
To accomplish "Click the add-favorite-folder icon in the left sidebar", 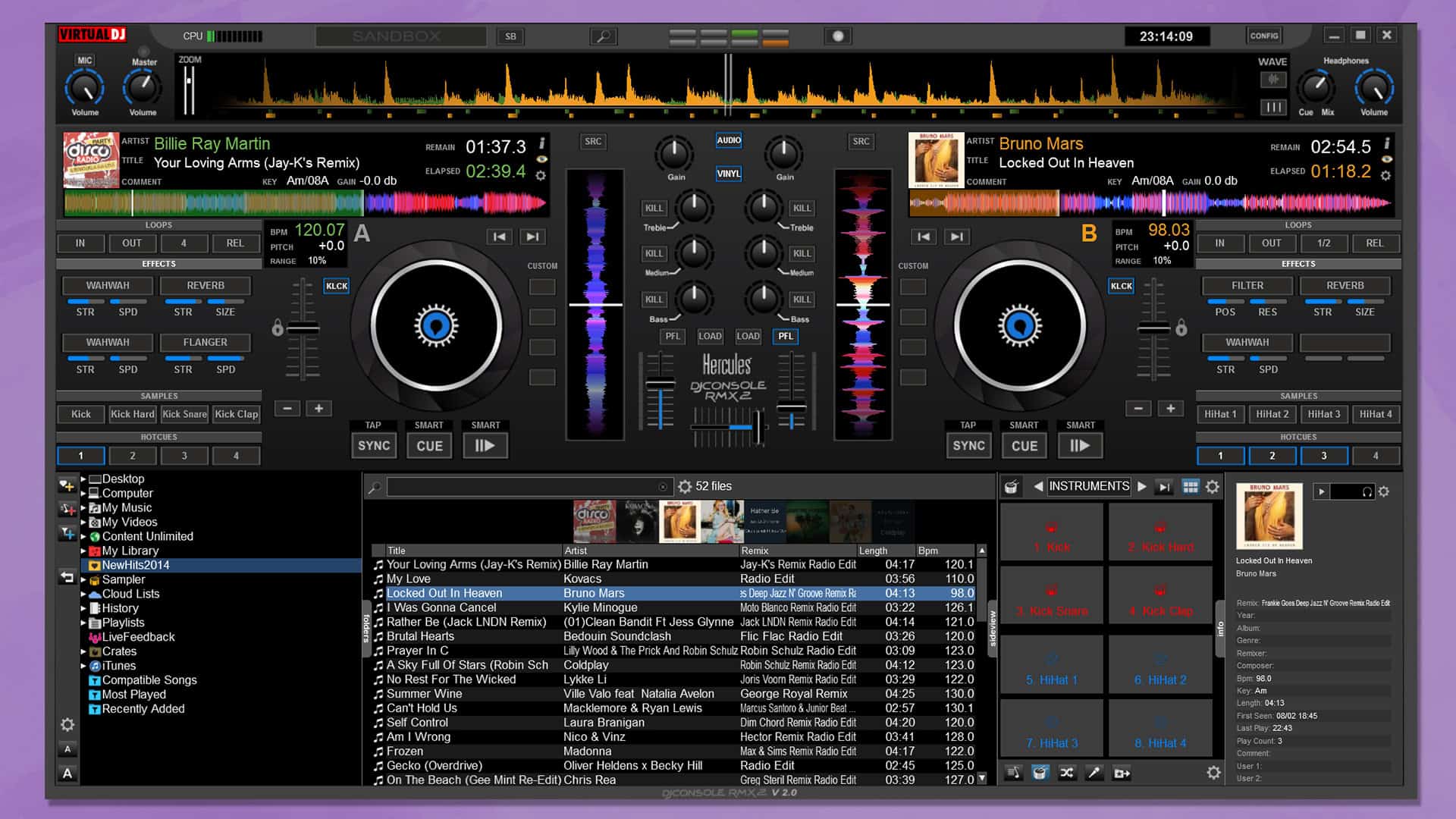I will pos(67,485).
